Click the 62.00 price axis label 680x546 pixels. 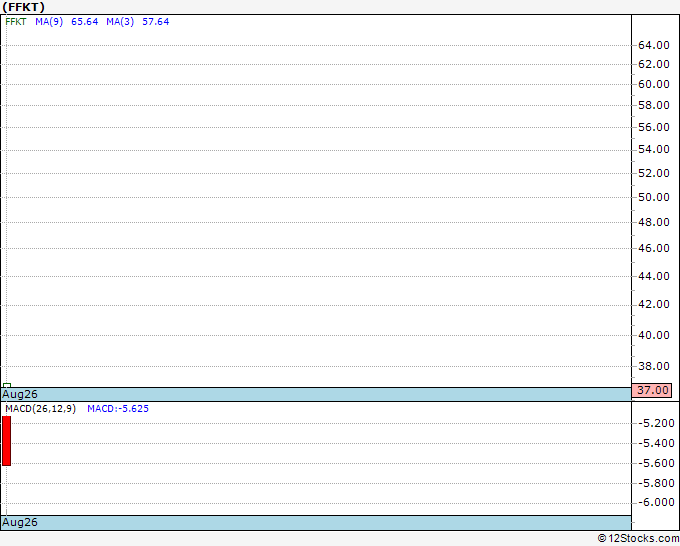[x=654, y=64]
